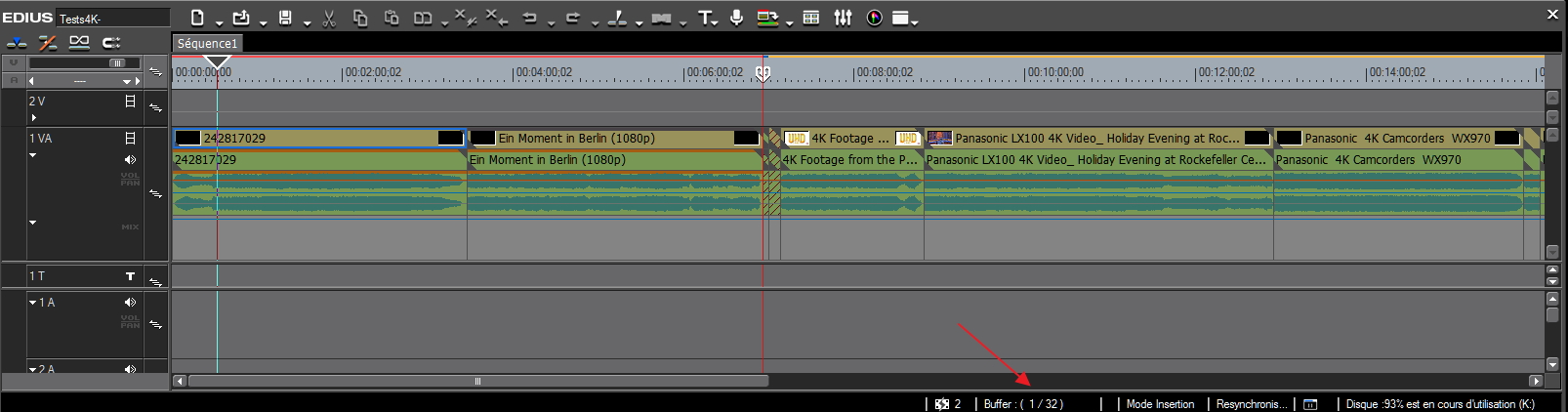Viewport: 1568px width, 412px height.
Task: Click the Mode Insertion status button
Action: tap(1160, 404)
